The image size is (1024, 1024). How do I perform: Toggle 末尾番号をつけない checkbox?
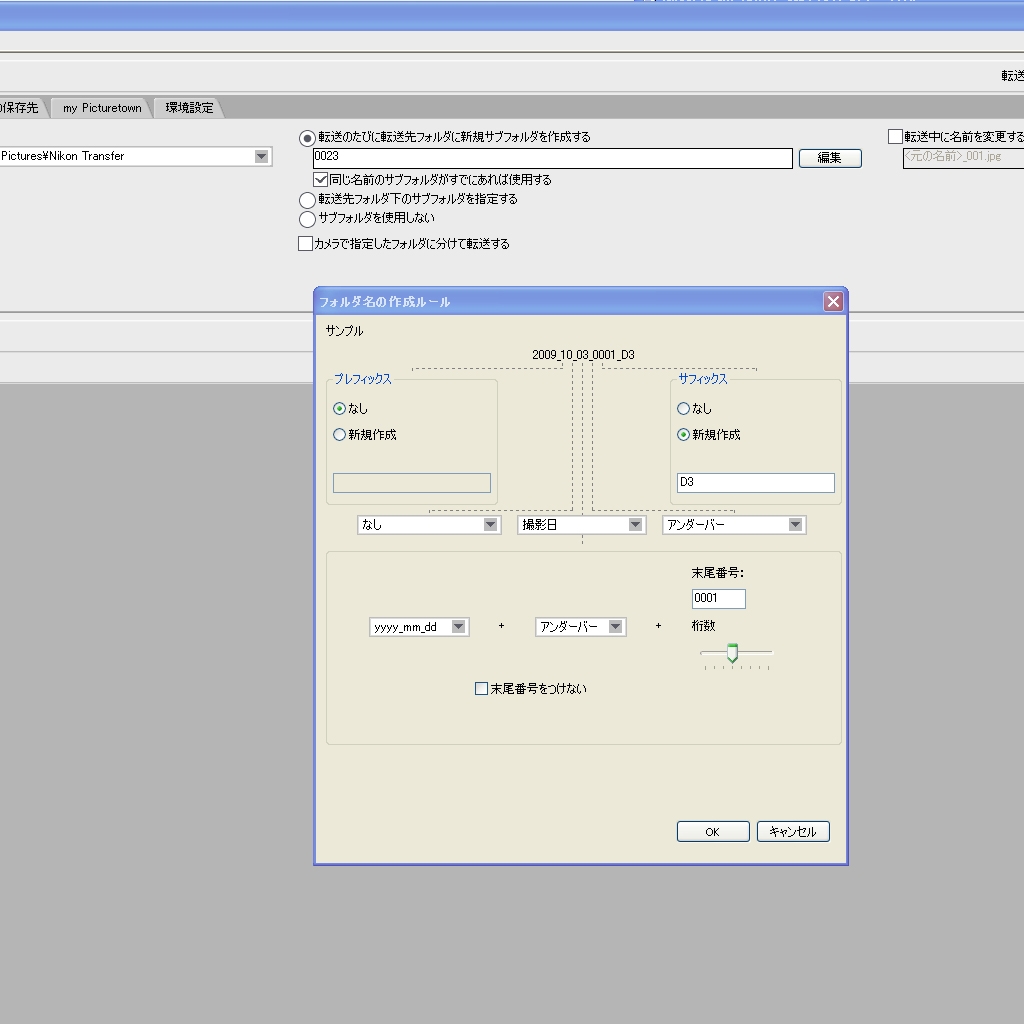482,688
